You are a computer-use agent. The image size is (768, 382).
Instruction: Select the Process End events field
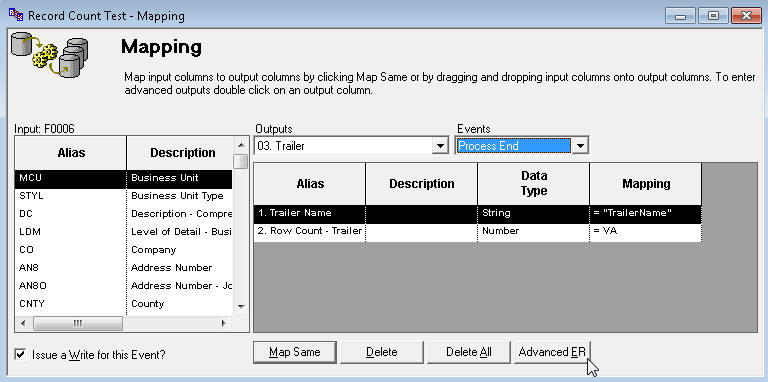[x=514, y=146]
